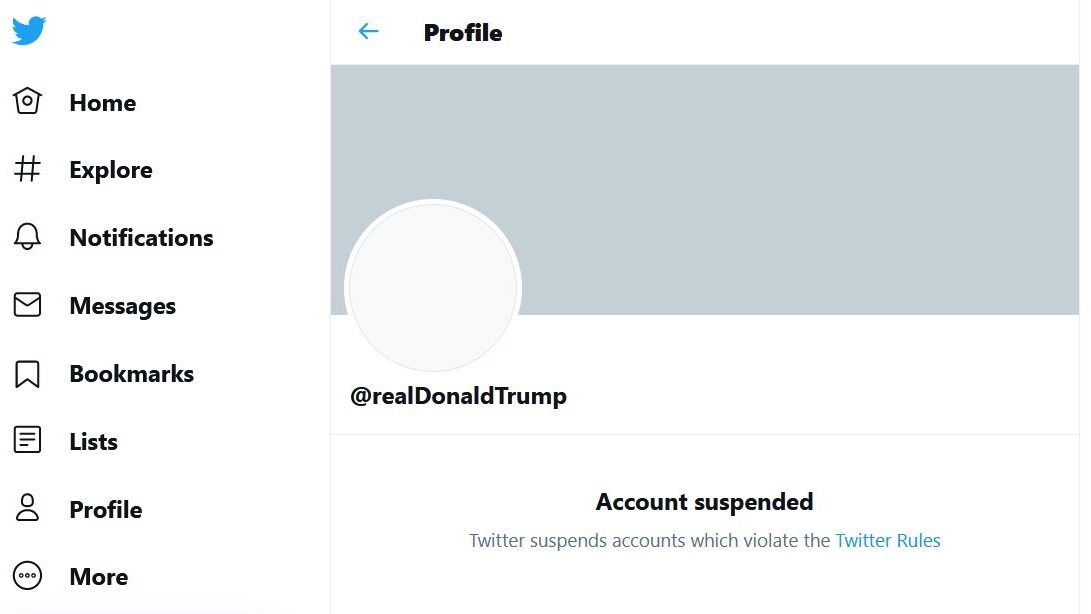Viewport: 1091px width, 614px height.
Task: Follow the Twitter Rules link
Action: [887, 541]
